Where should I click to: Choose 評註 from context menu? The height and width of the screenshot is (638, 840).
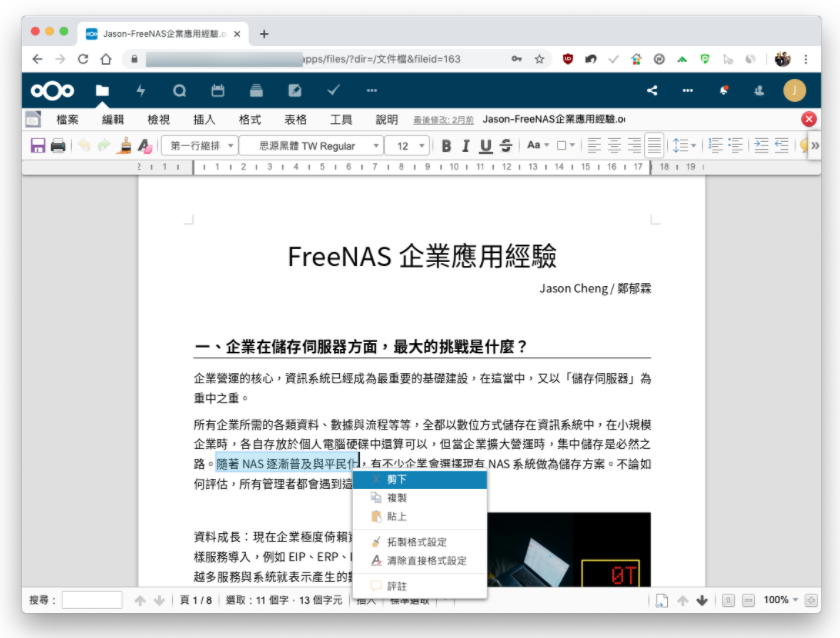(x=420, y=586)
